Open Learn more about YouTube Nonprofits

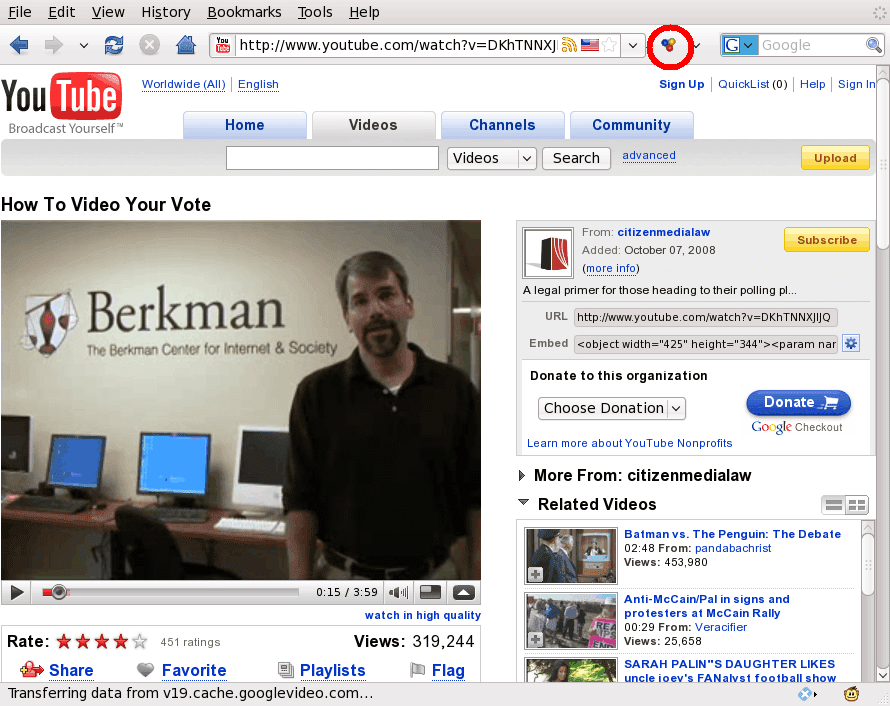point(629,443)
